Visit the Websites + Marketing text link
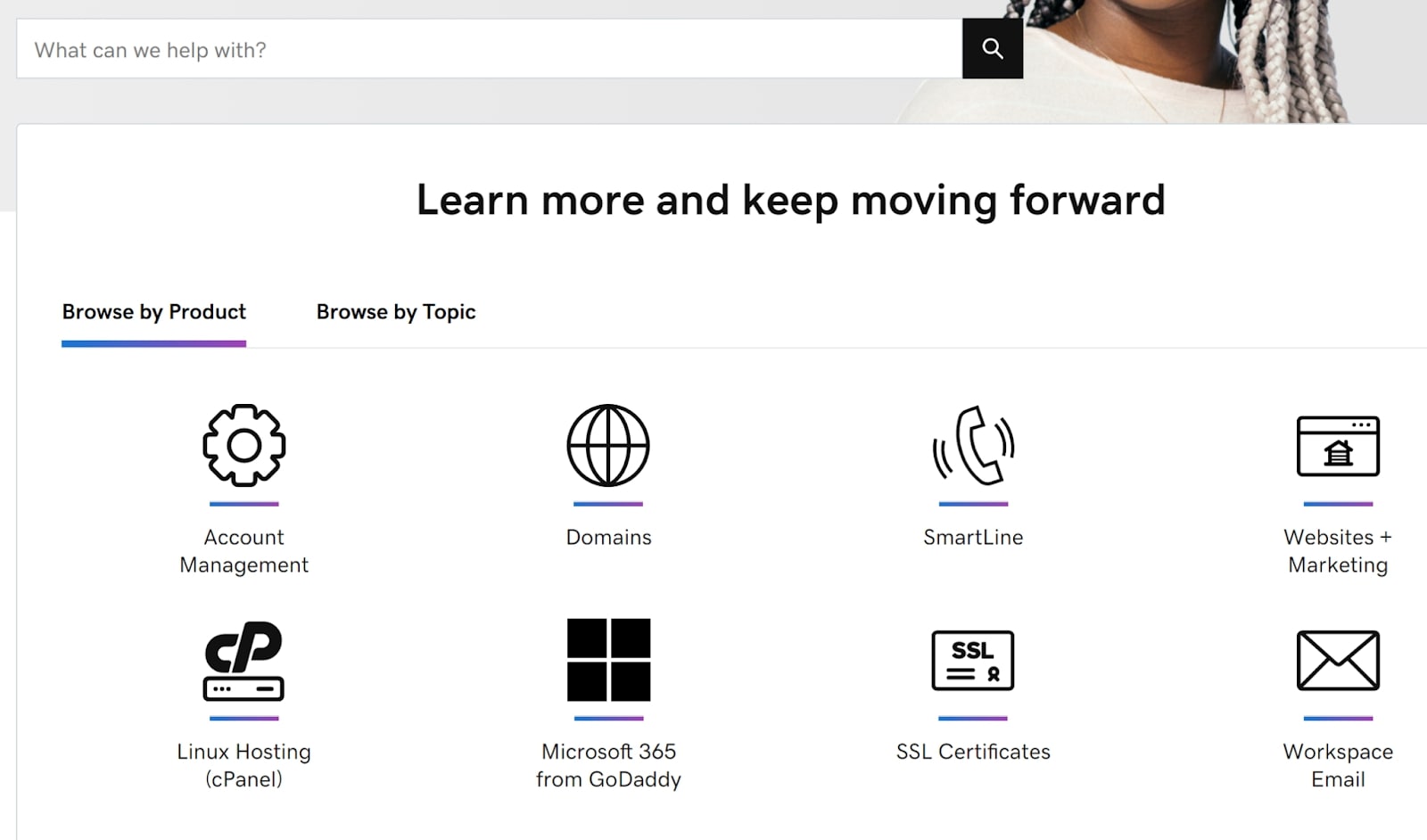The width and height of the screenshot is (1427, 840). [1337, 551]
